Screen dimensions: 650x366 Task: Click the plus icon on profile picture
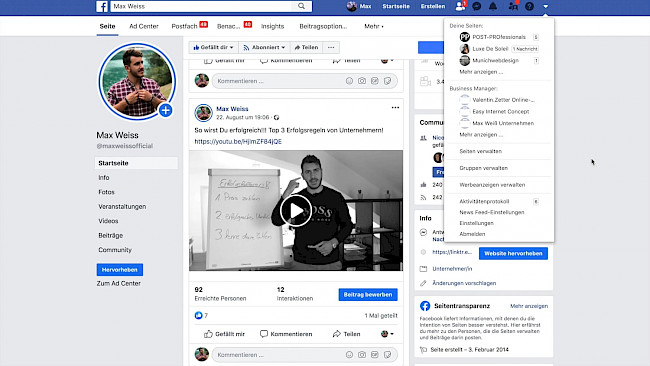[x=165, y=110]
